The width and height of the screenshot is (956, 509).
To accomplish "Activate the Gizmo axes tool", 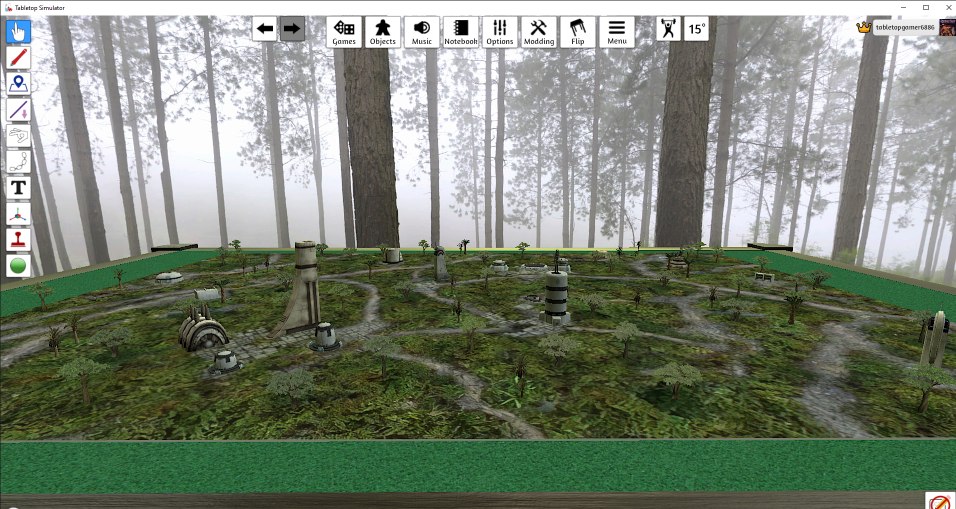I will (x=18, y=214).
